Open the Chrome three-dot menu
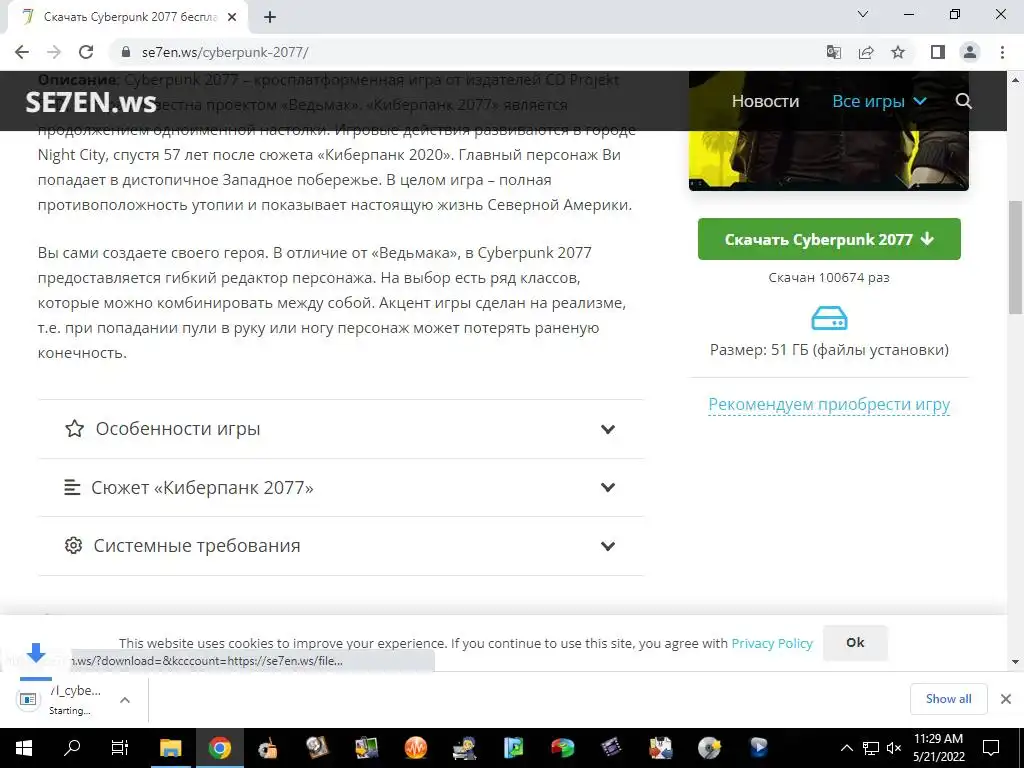 point(1002,52)
